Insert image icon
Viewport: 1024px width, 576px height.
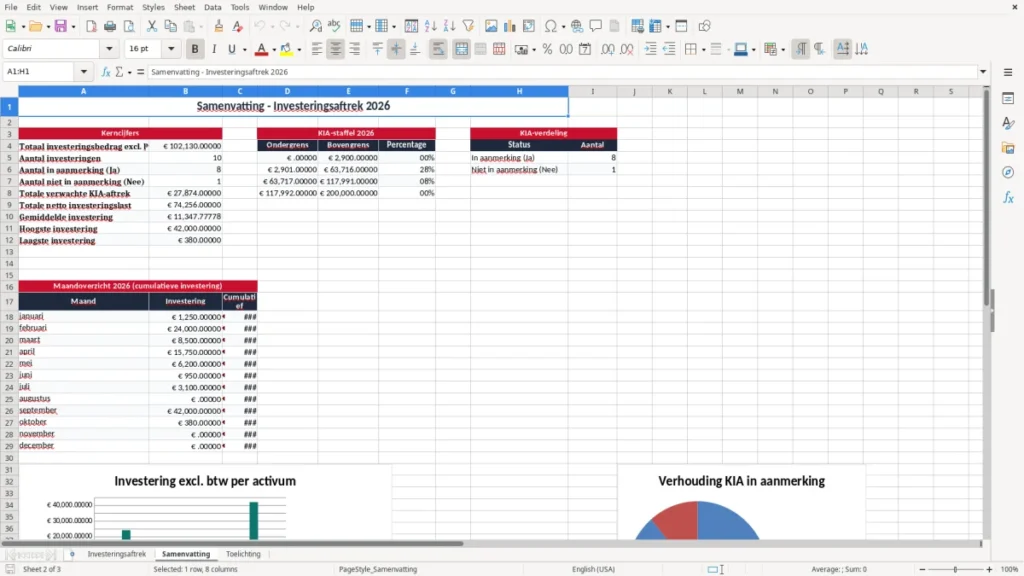tap(491, 26)
